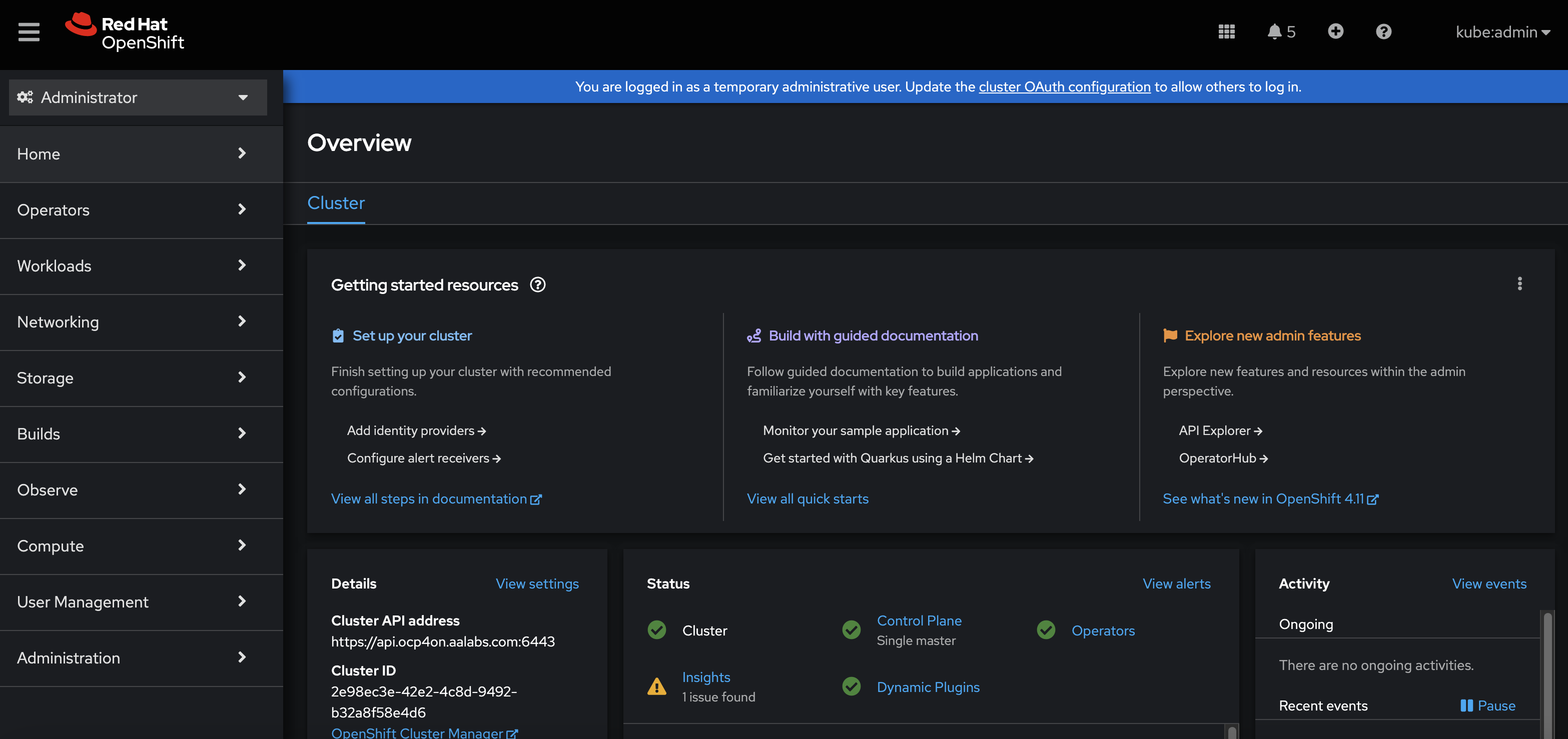Open See what's new in OpenShift 4.11
1568x739 pixels.
[1271, 498]
